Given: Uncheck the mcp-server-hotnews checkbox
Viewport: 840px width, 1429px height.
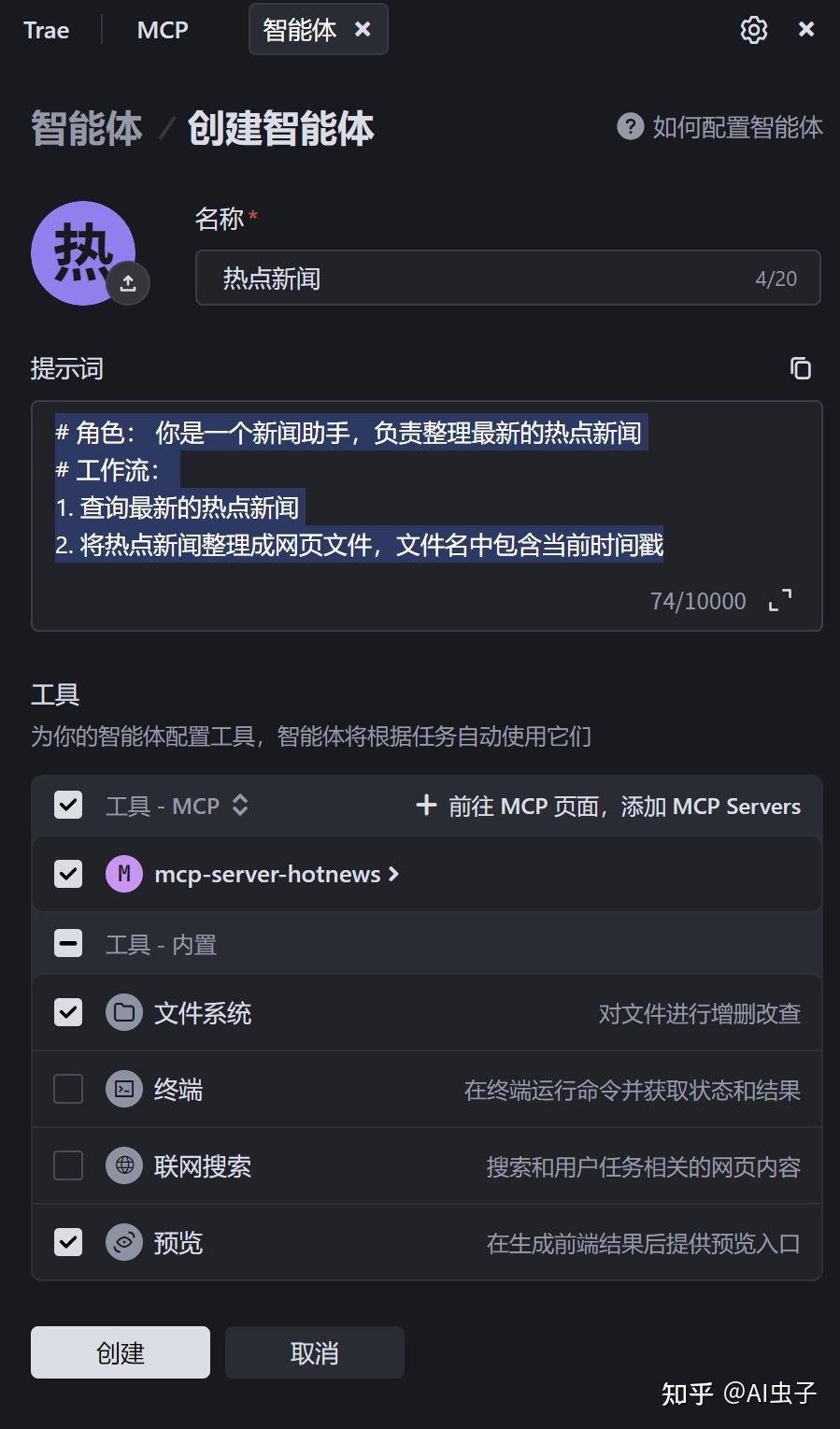Looking at the screenshot, I should pos(67,874).
